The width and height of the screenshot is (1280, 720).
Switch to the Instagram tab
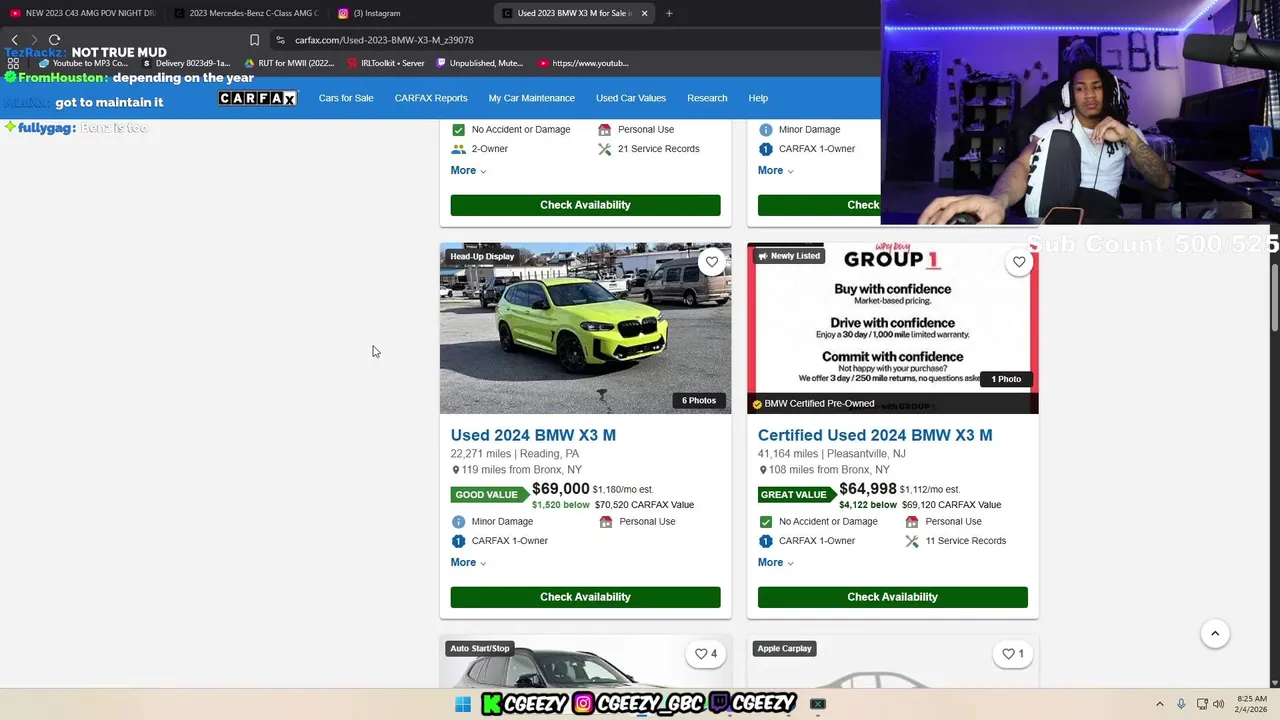[410, 13]
